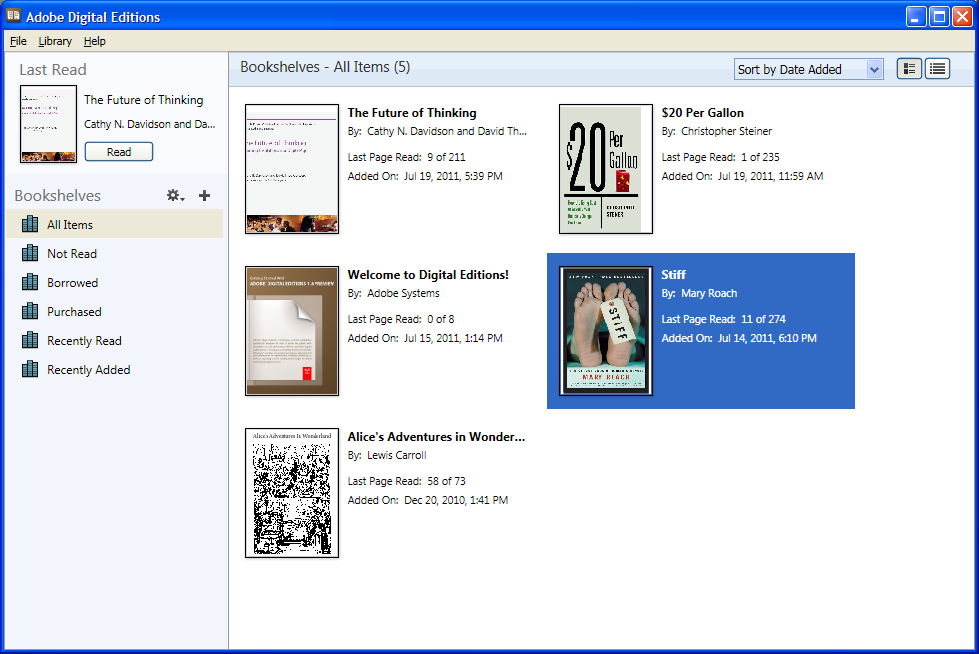Click 'Last Page Read: 58 of 73' text
The height and width of the screenshot is (654, 979).
[406, 482]
